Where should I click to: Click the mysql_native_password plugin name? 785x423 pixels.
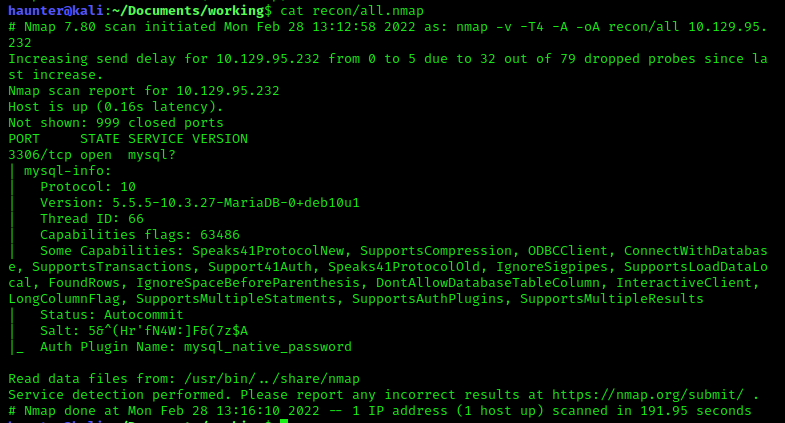[268, 346]
